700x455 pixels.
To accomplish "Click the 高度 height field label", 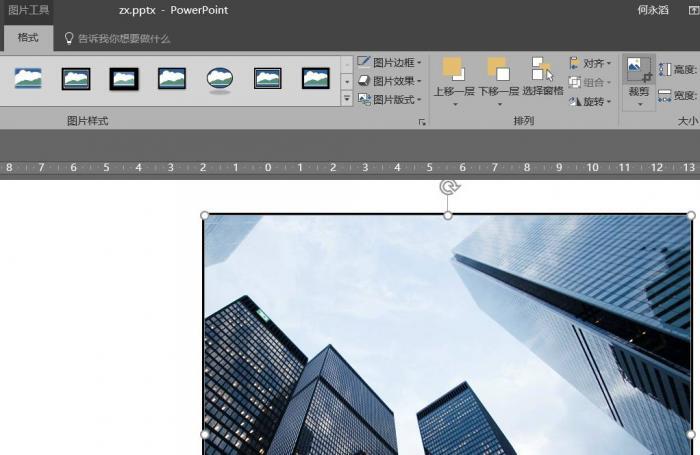I will (x=684, y=69).
